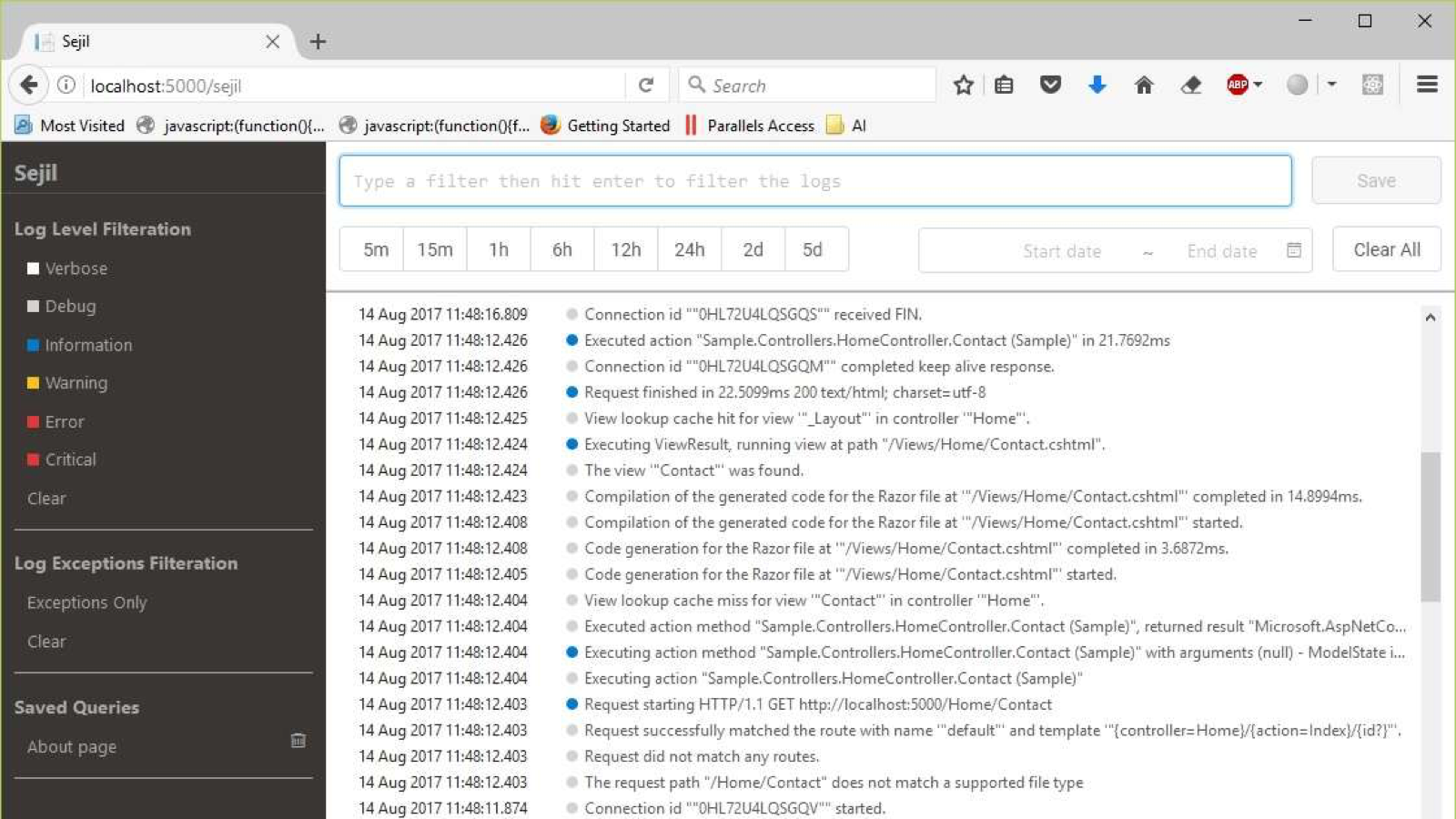
Task: Open the Adblock Plus dropdown arrow
Action: coord(1259,84)
